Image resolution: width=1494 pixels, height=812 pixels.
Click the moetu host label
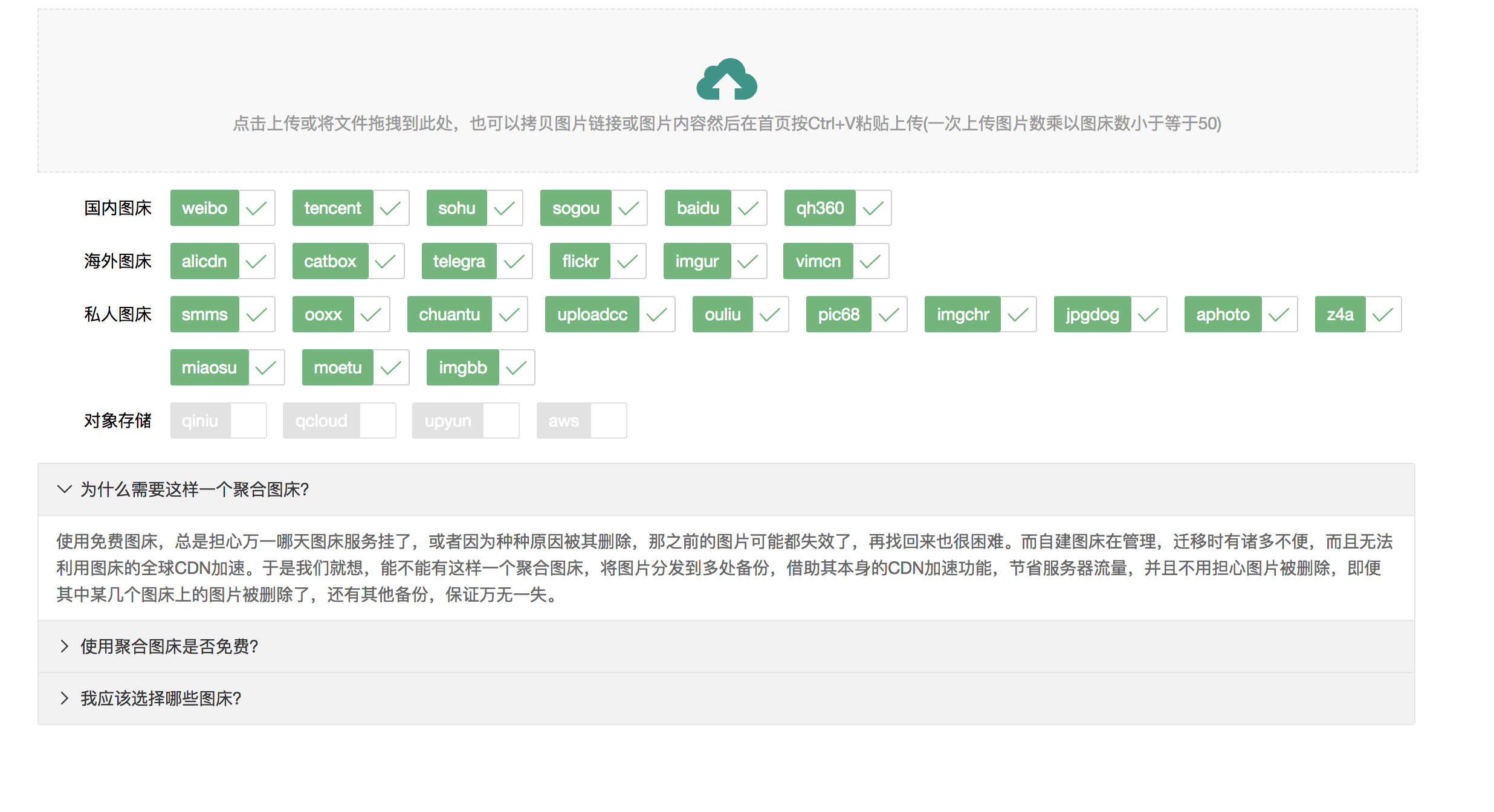[337, 367]
